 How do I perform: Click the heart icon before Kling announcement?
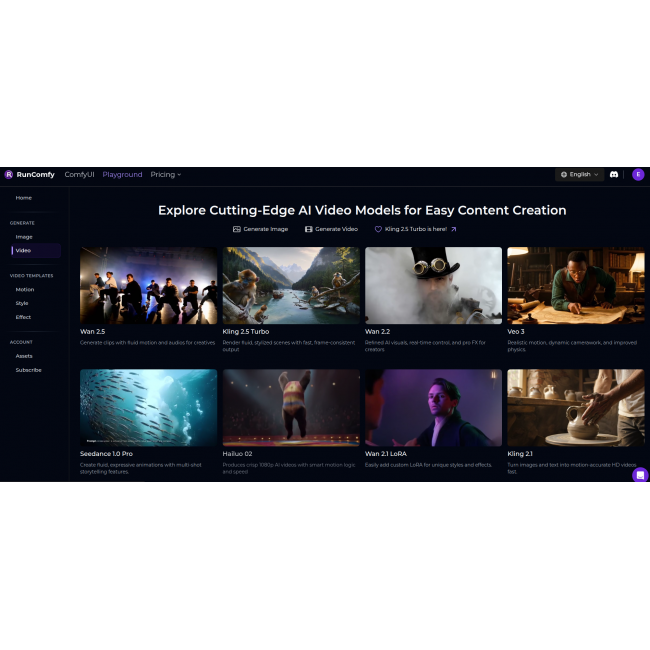tap(378, 229)
